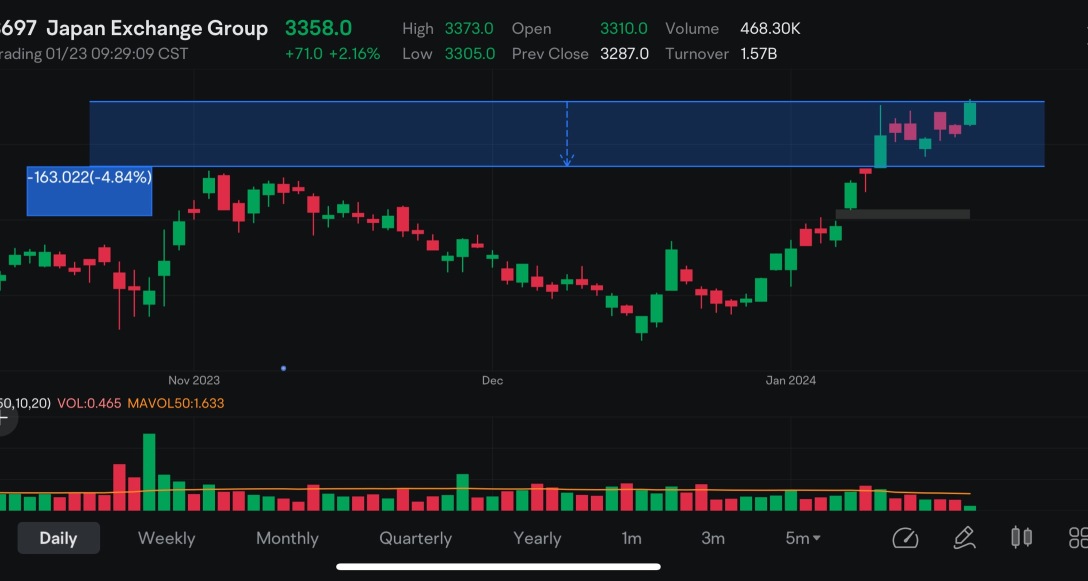The width and height of the screenshot is (1088, 581).
Task: Click the +71.0 +2.16% change value
Action: [332, 54]
